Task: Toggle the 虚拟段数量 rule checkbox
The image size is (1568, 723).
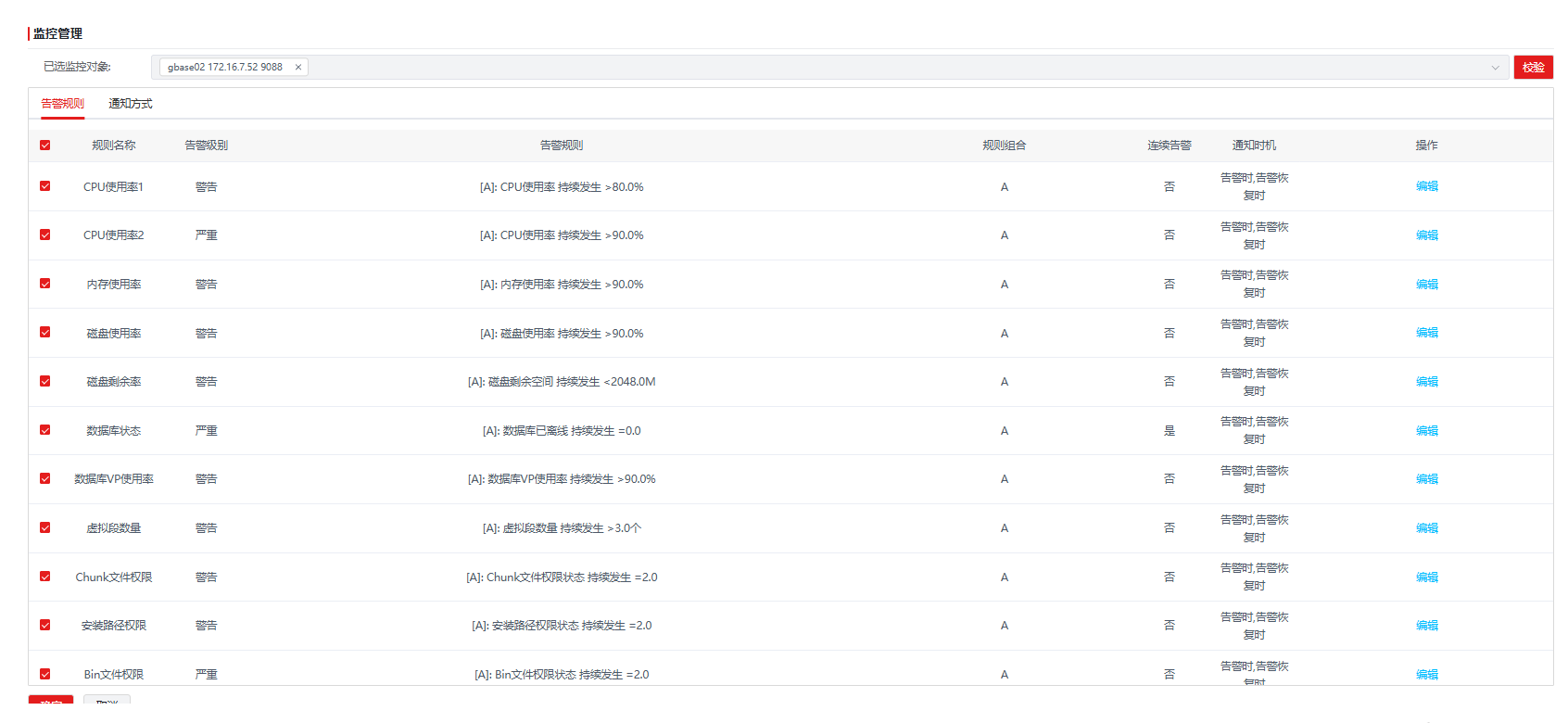Action: coord(45,527)
